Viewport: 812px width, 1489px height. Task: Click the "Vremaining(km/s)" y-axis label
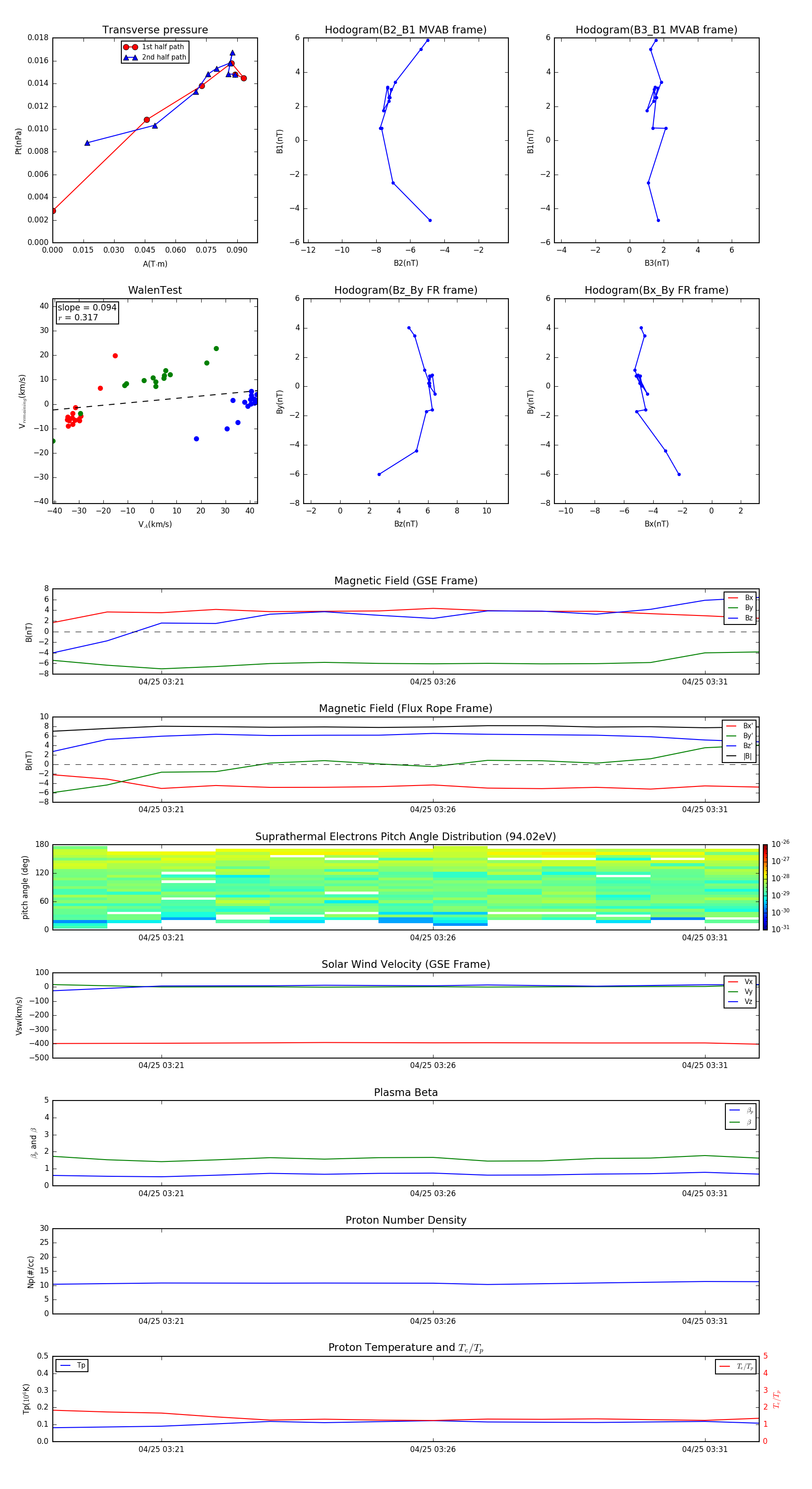point(22,401)
